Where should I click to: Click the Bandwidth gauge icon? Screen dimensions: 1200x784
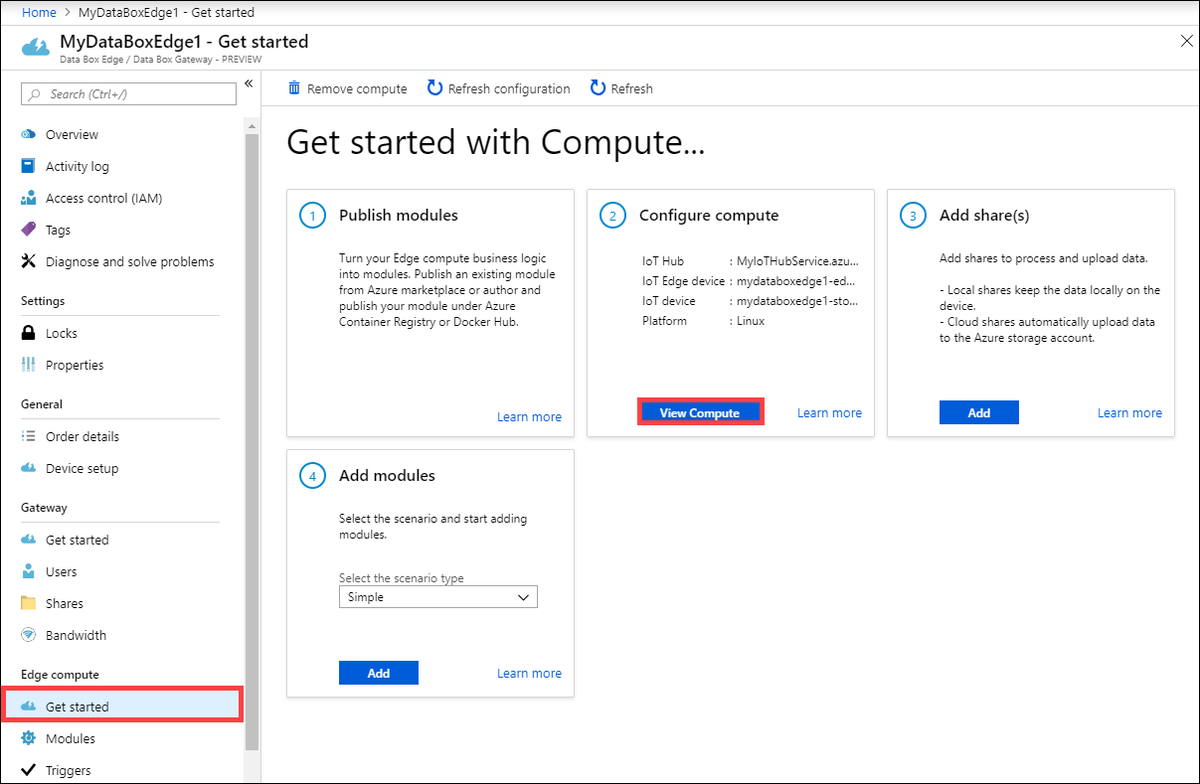(x=29, y=636)
